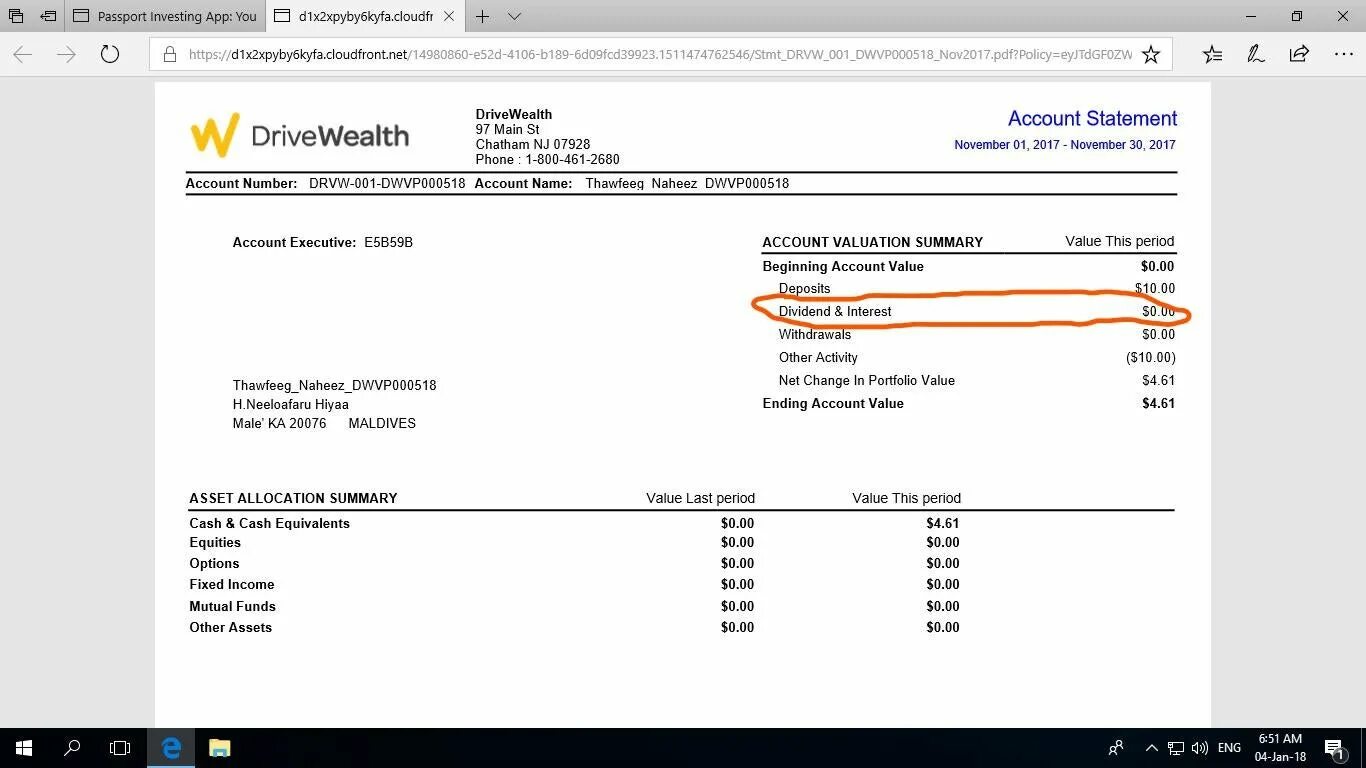Click the tabs you've set aside icon
Image resolution: width=1366 pixels, height=768 pixels.
coord(16,16)
